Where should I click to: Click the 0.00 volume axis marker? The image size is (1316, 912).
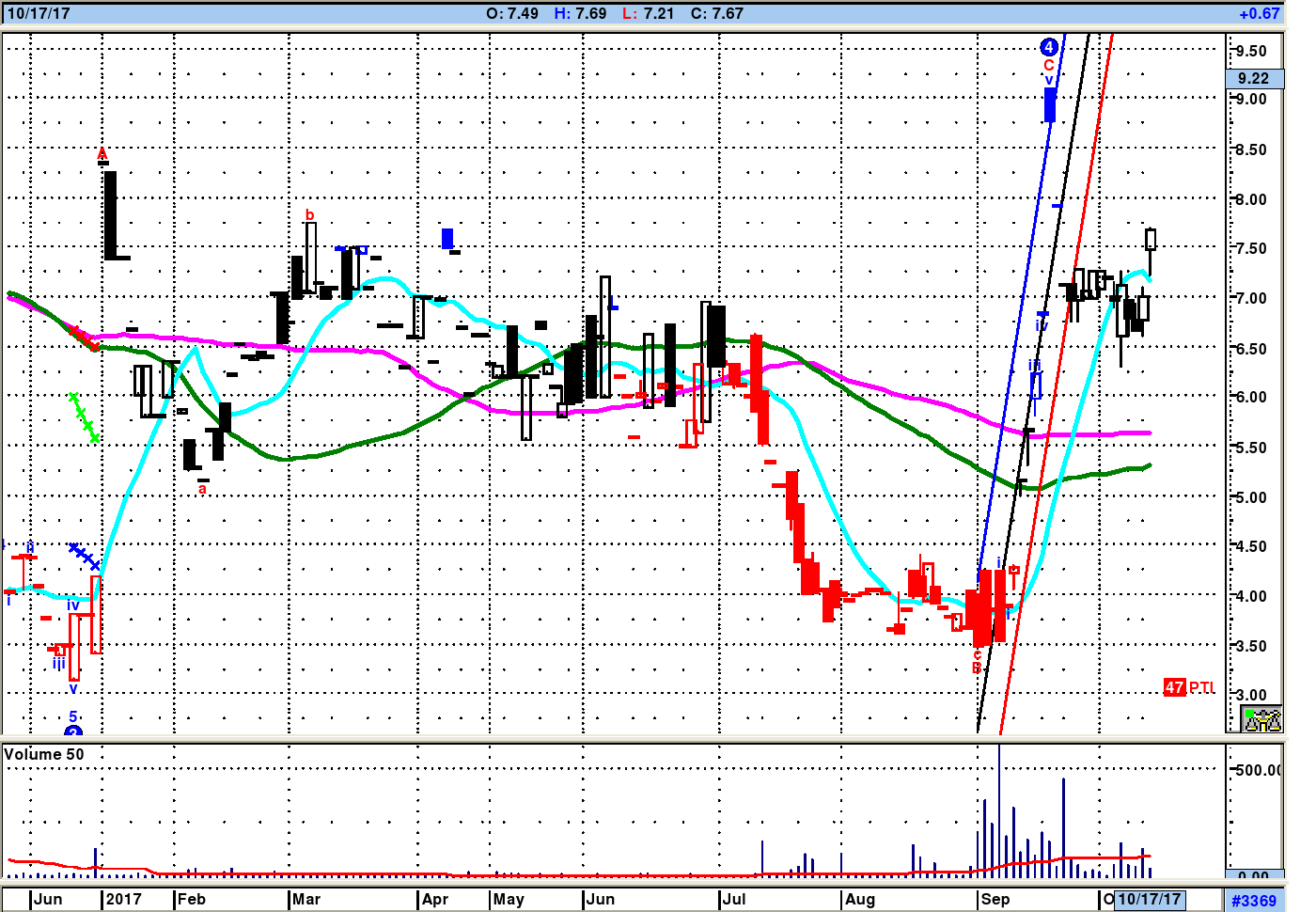(1253, 875)
